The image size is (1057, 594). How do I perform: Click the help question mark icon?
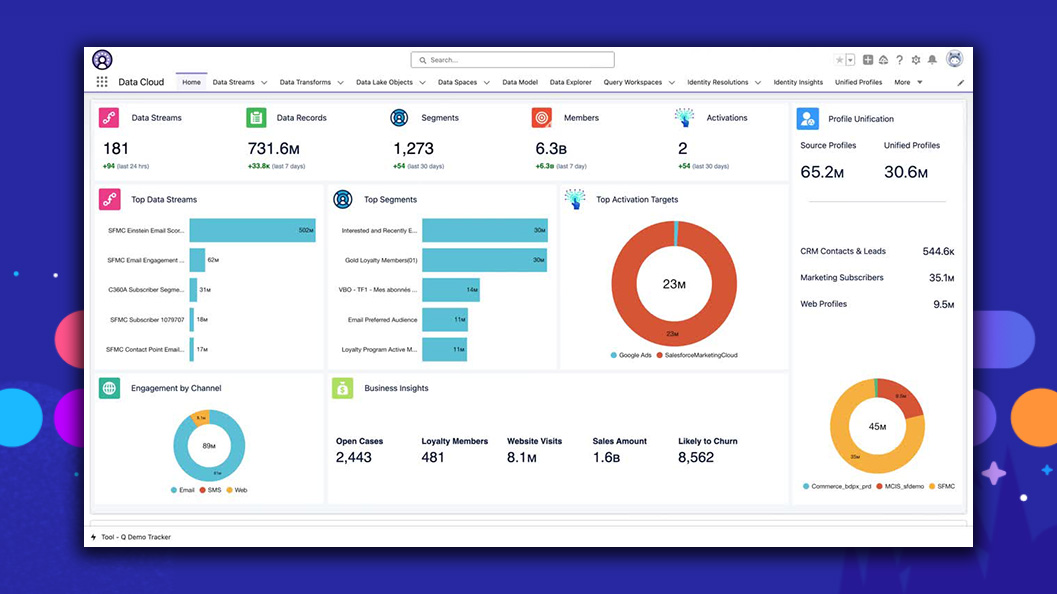899,60
